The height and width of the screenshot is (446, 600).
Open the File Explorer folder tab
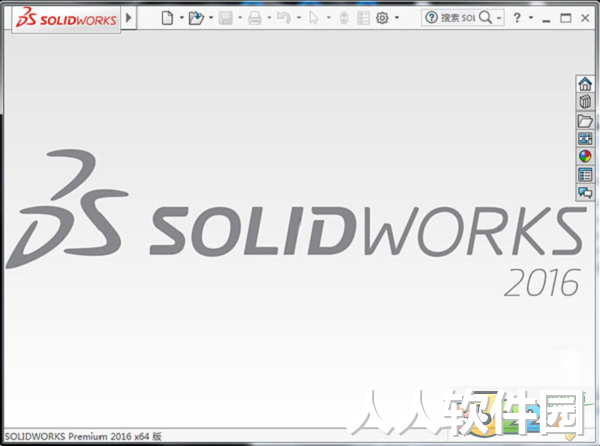[585, 120]
